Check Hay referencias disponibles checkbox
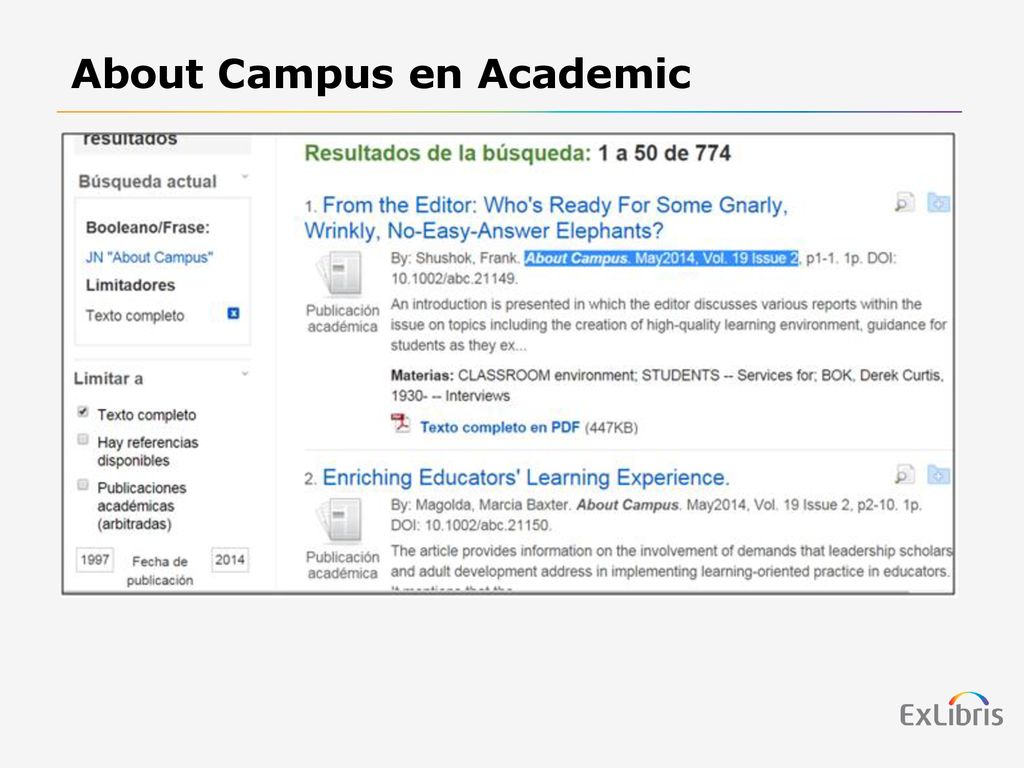The height and width of the screenshot is (768, 1024). click(x=82, y=439)
